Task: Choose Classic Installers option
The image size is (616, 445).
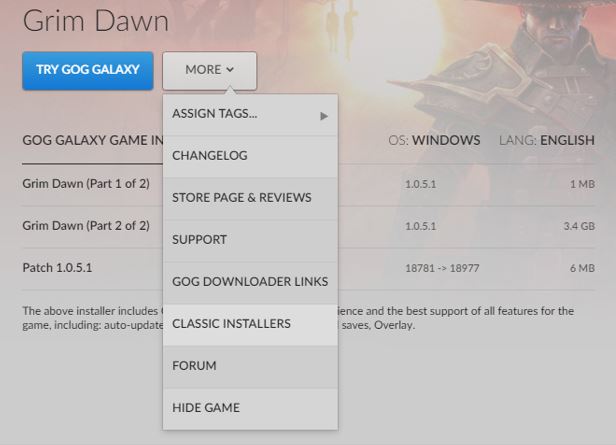Action: (x=250, y=324)
